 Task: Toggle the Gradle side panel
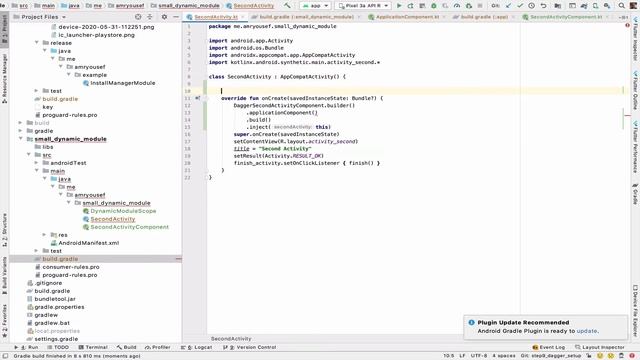(635, 194)
